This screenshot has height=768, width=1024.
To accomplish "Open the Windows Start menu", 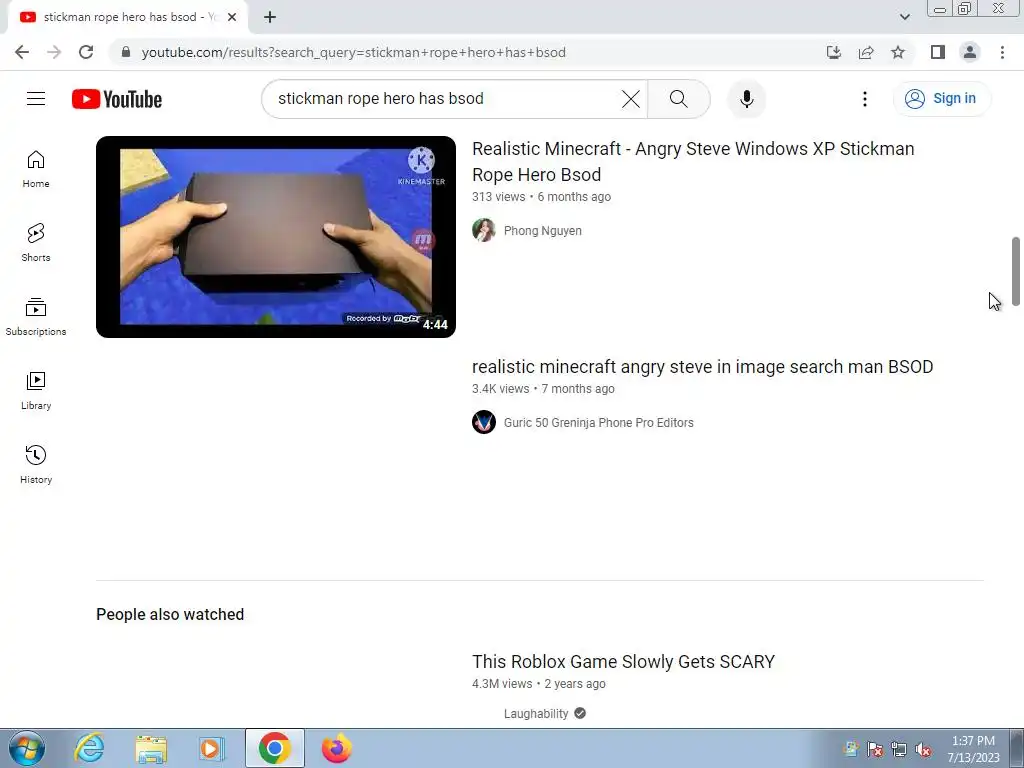I will [27, 748].
